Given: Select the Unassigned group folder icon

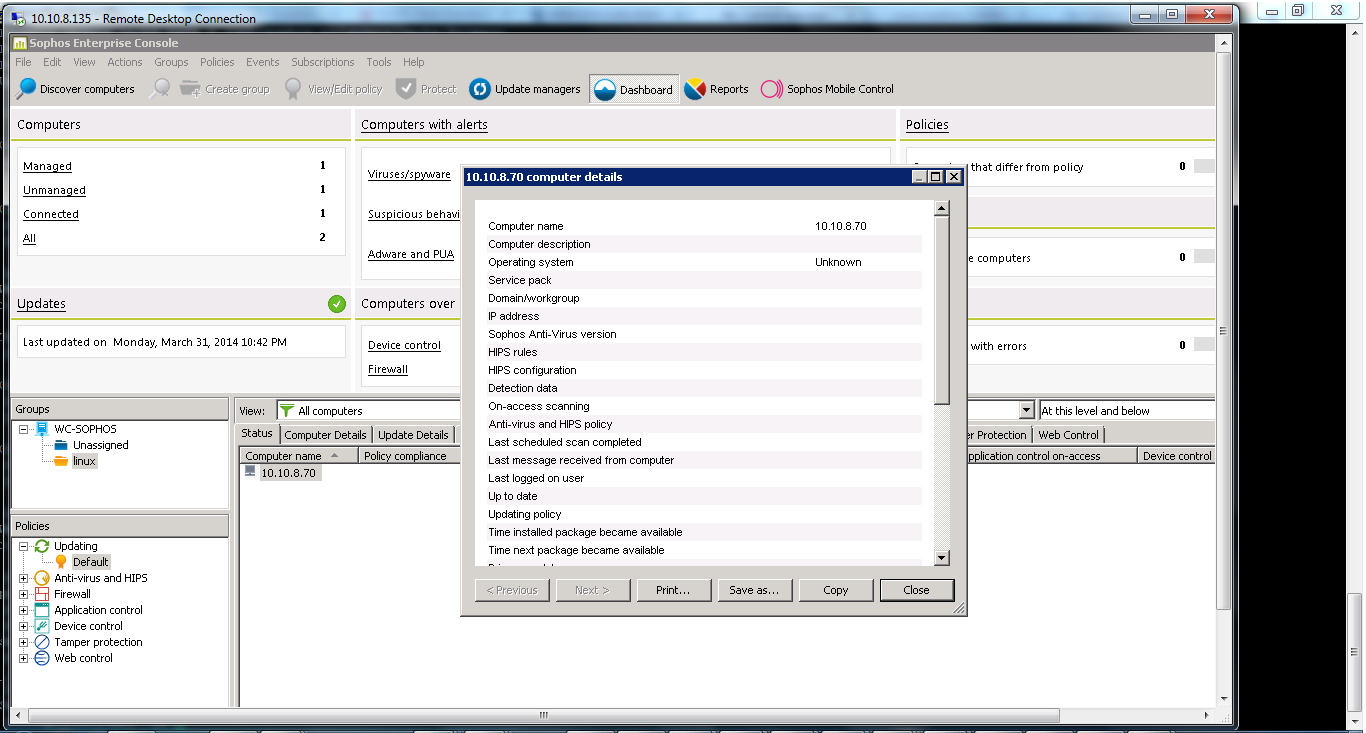Looking at the screenshot, I should pyautogui.click(x=61, y=445).
